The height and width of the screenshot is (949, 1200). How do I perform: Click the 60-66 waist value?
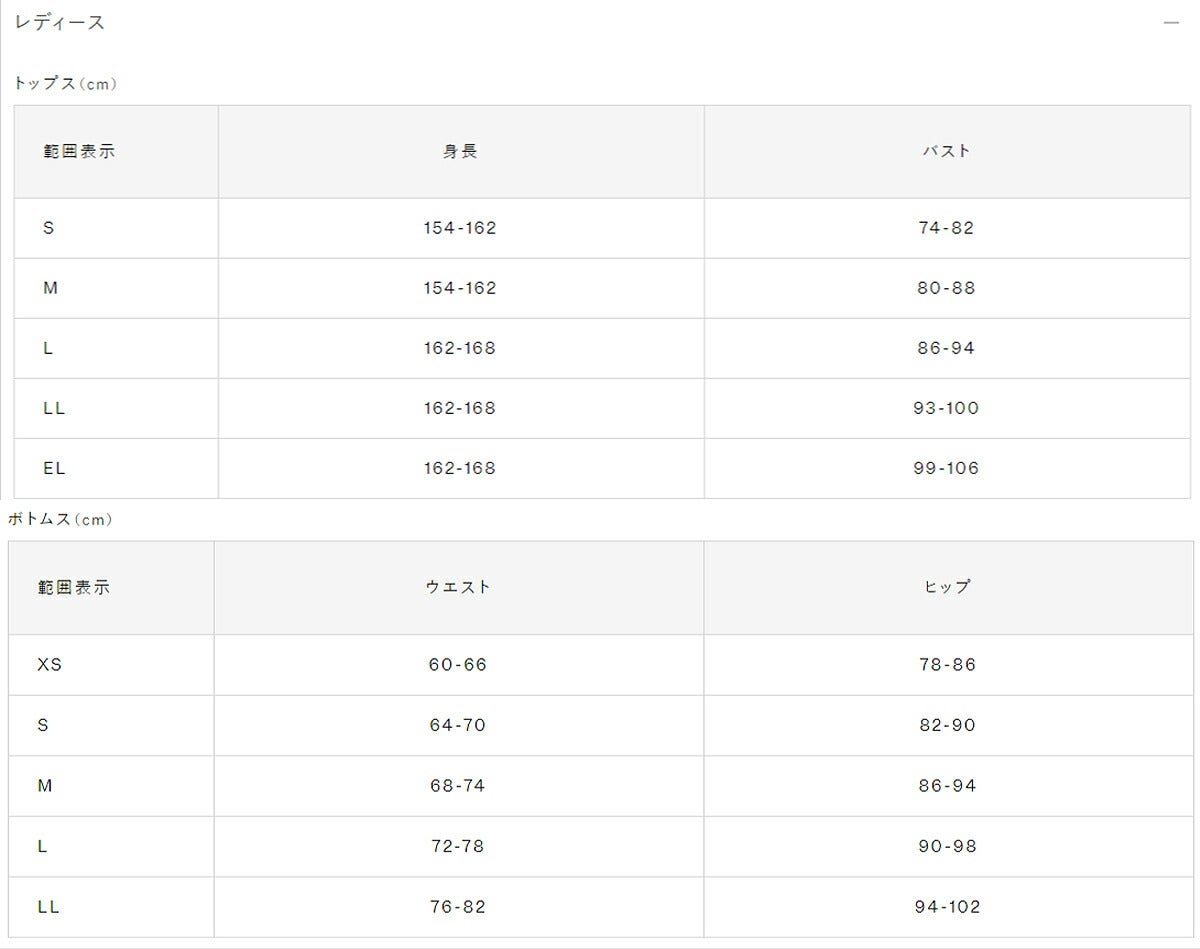click(x=458, y=665)
